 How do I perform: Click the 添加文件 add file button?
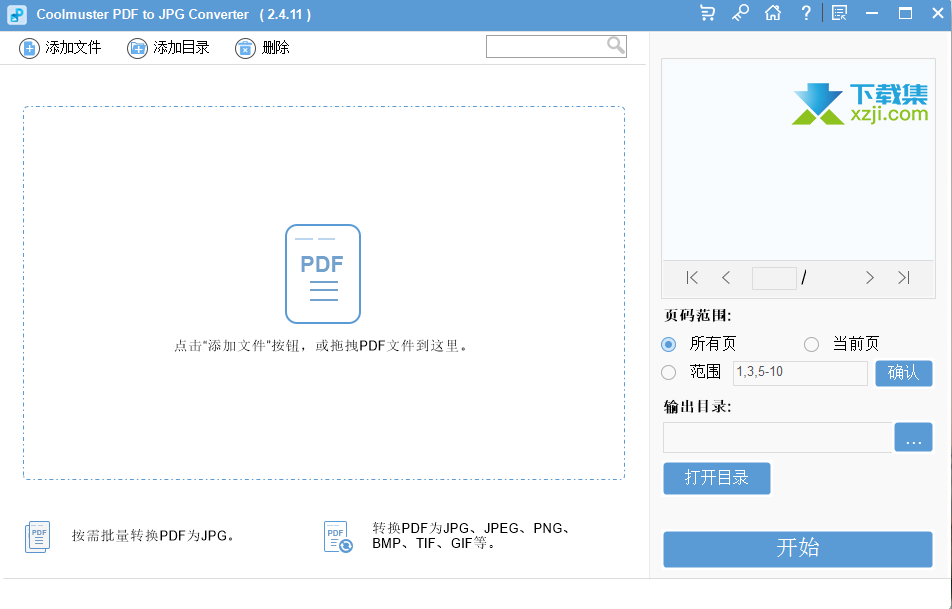[x=60, y=48]
